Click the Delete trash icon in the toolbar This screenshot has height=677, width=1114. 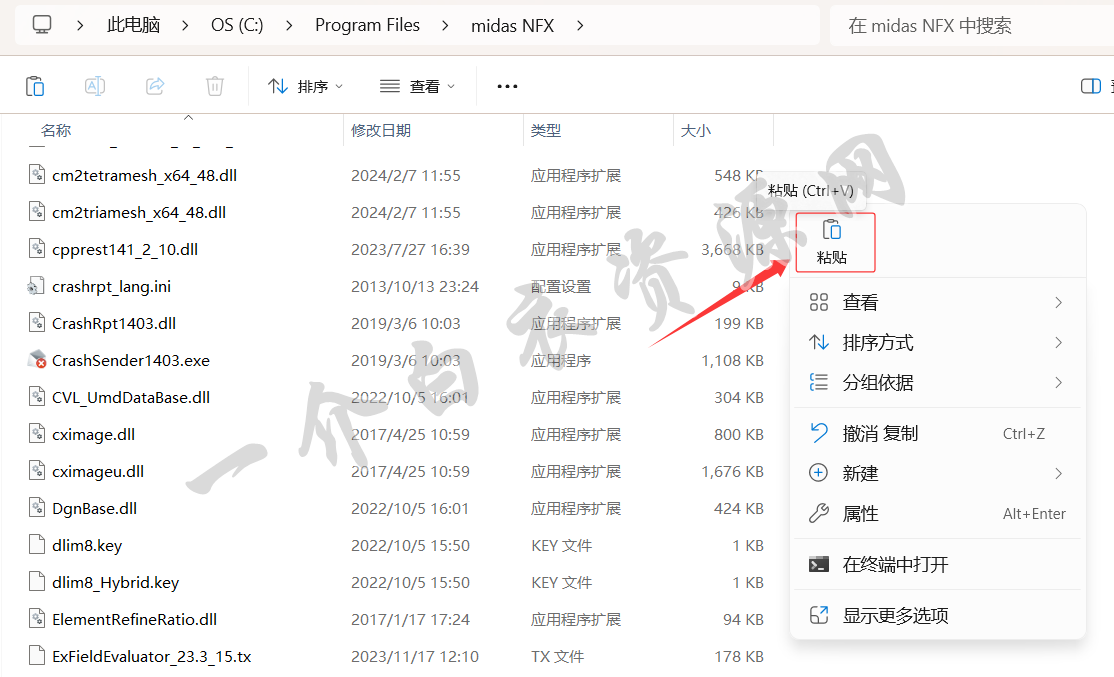[215, 86]
